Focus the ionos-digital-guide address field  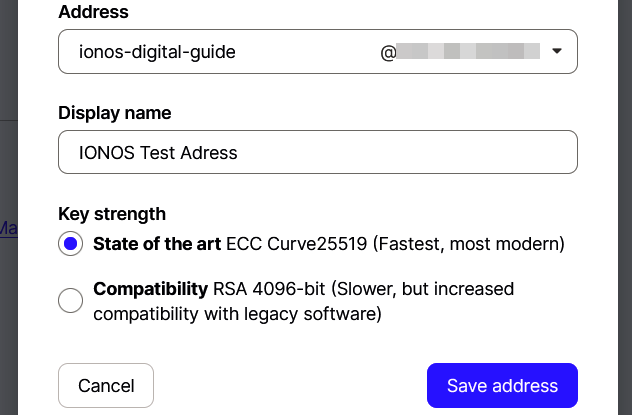220,51
